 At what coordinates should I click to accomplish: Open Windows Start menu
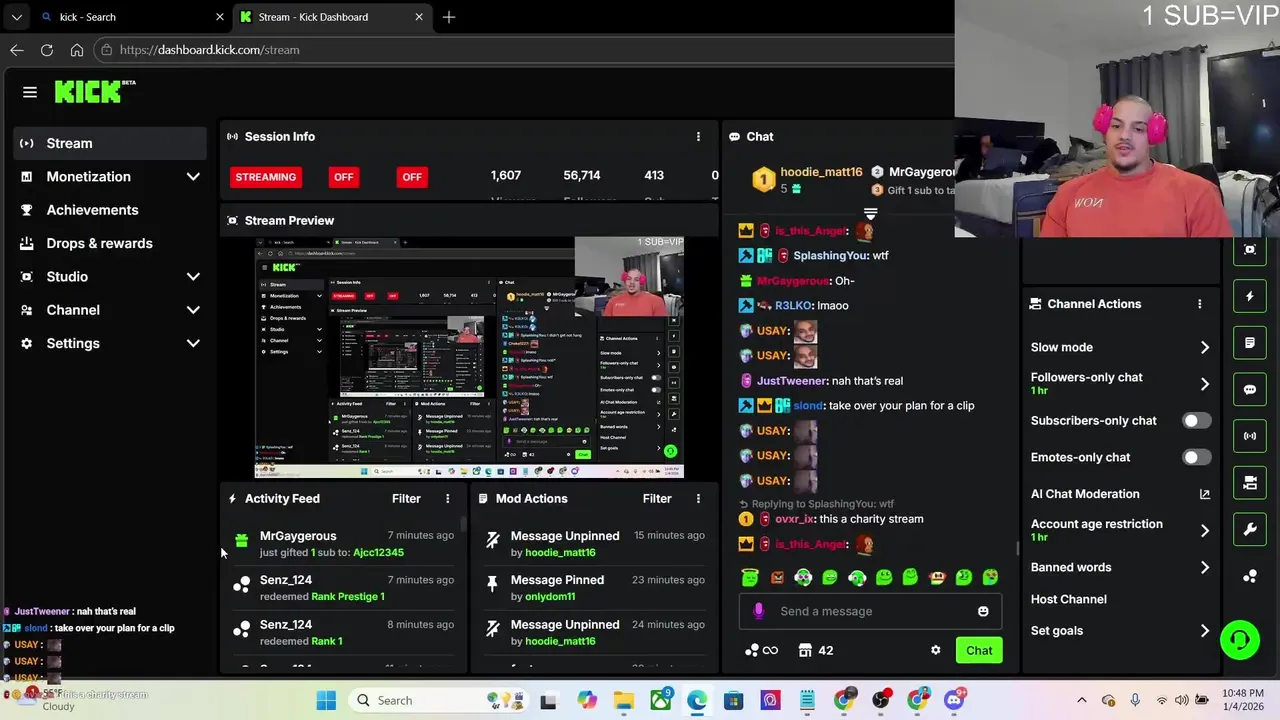click(327, 700)
